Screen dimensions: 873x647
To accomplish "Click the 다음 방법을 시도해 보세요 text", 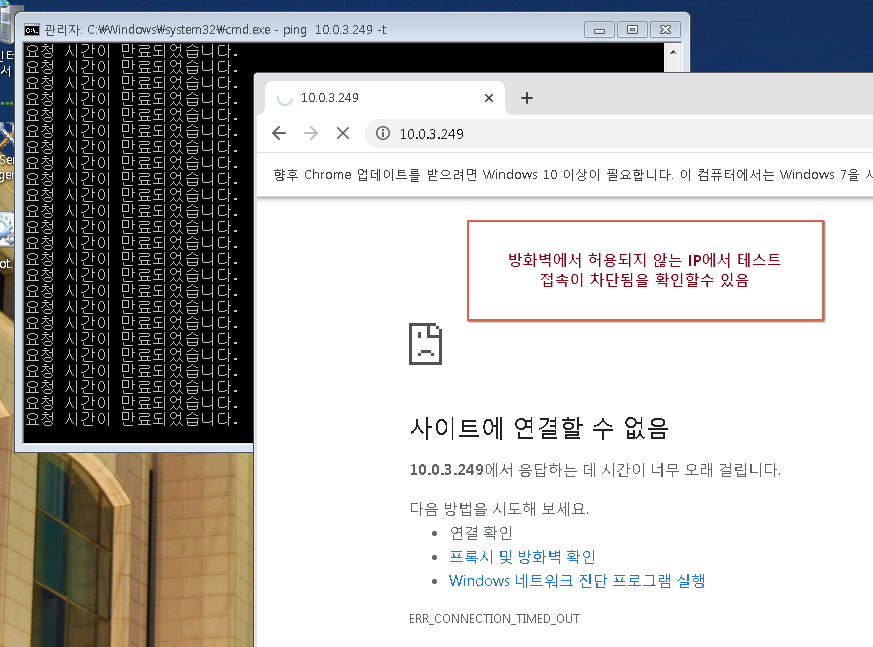I will [x=499, y=509].
